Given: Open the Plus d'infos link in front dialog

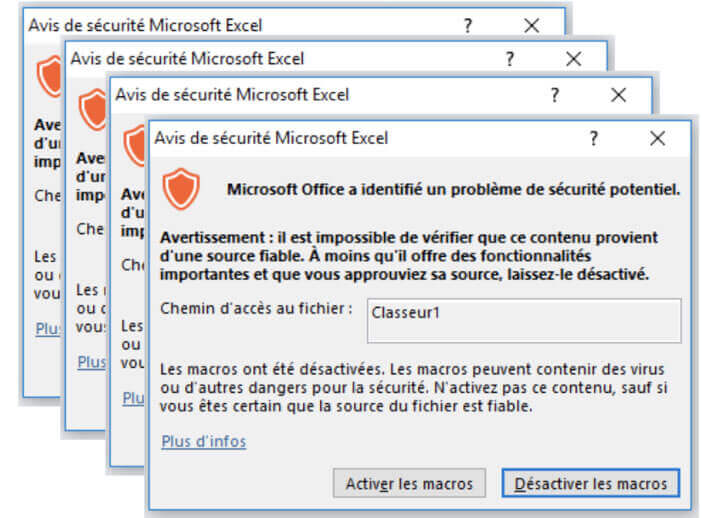Looking at the screenshot, I should click(x=204, y=441).
